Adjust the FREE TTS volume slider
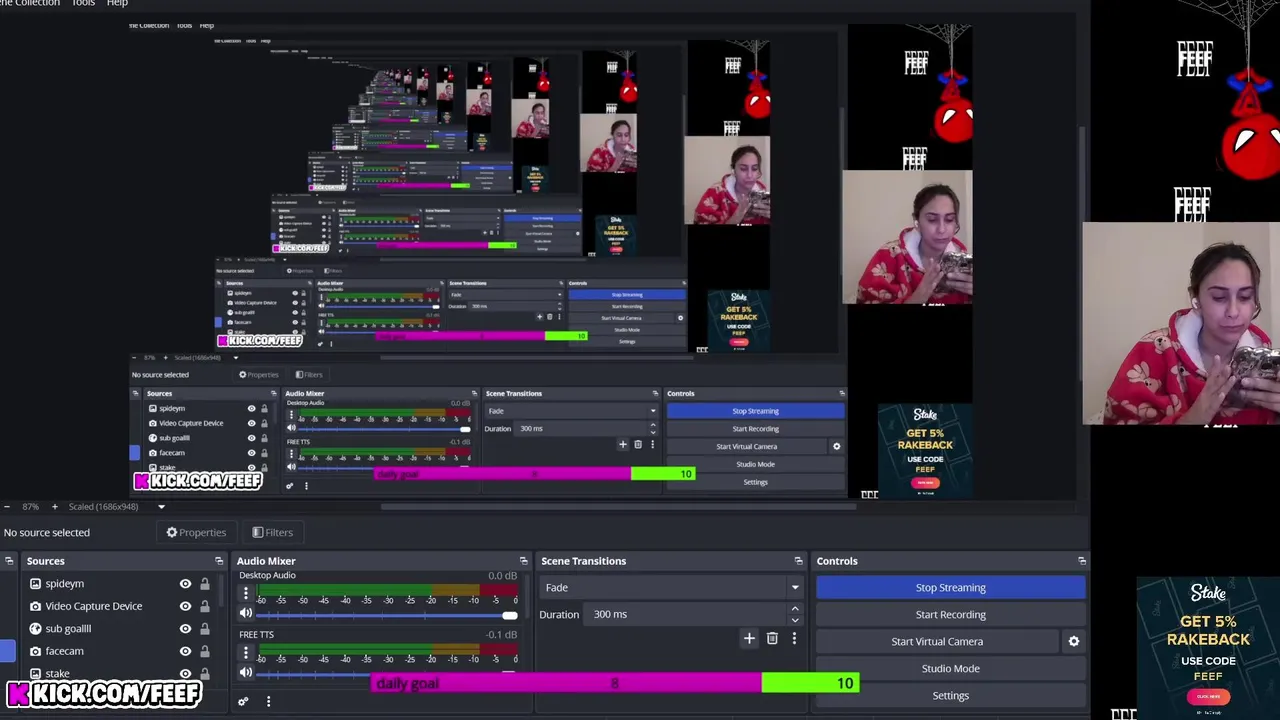The height and width of the screenshot is (720, 1280). point(388,673)
